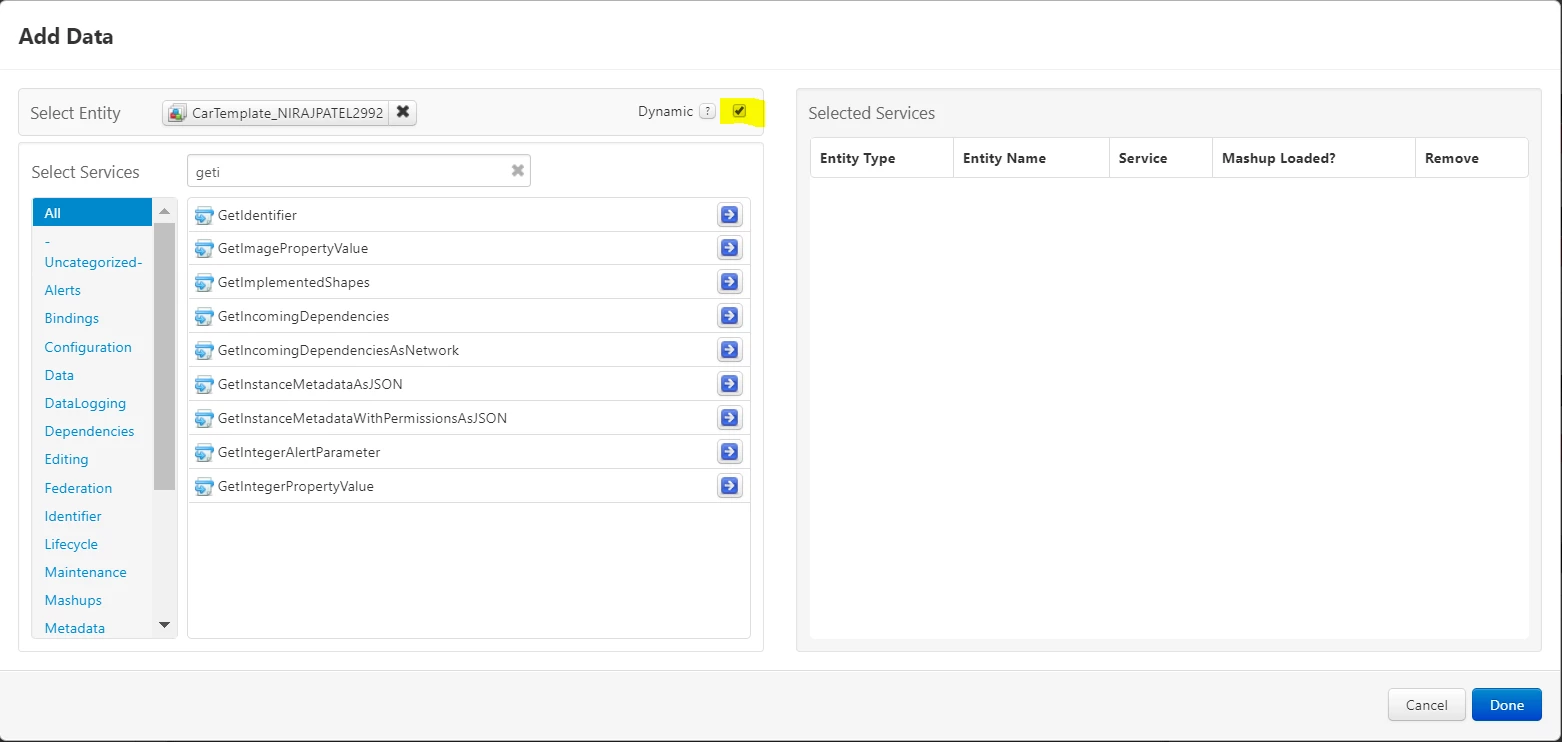Image resolution: width=1562 pixels, height=742 pixels.
Task: Clear the 'geti' services search text
Action: point(518,171)
